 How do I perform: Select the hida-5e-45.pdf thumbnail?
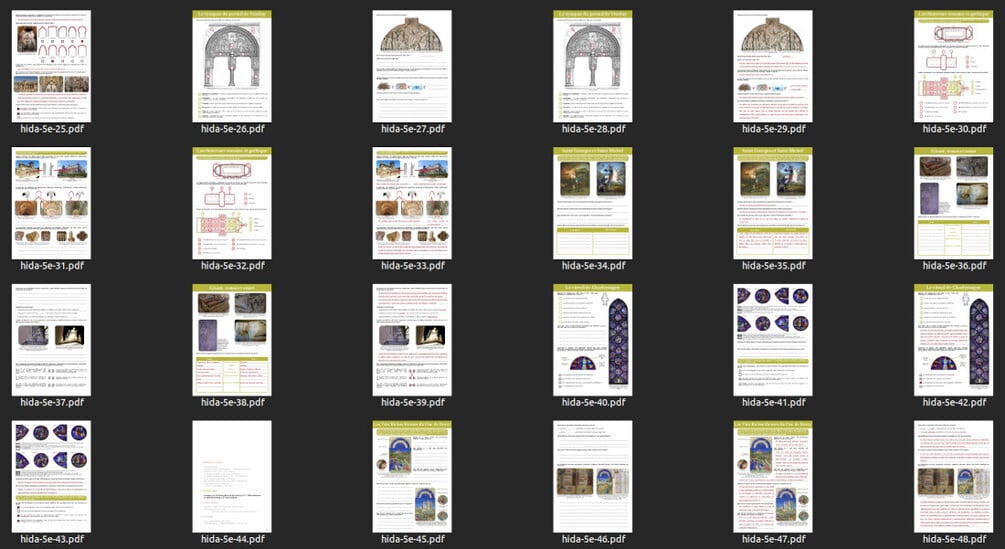tap(412, 477)
